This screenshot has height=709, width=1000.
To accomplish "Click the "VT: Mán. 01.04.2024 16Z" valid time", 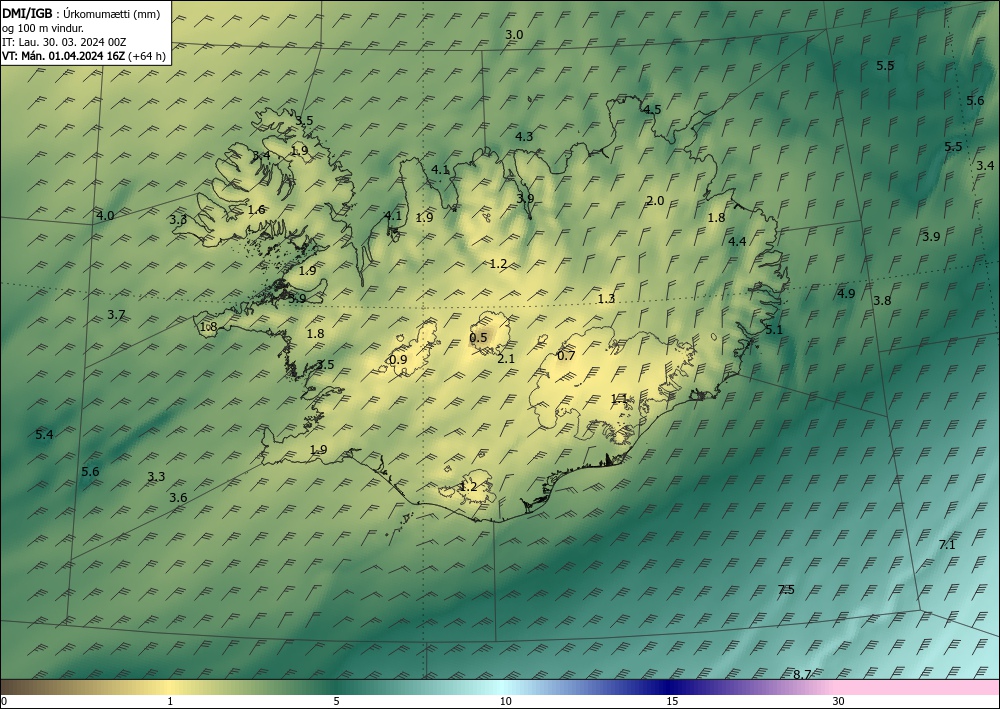I will [64, 56].
